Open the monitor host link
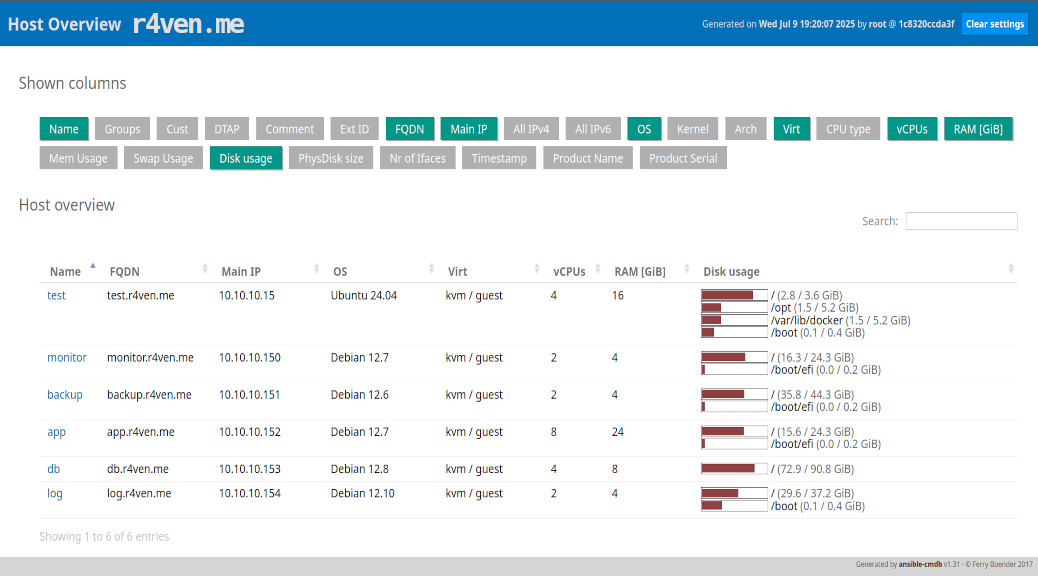 click(67, 358)
